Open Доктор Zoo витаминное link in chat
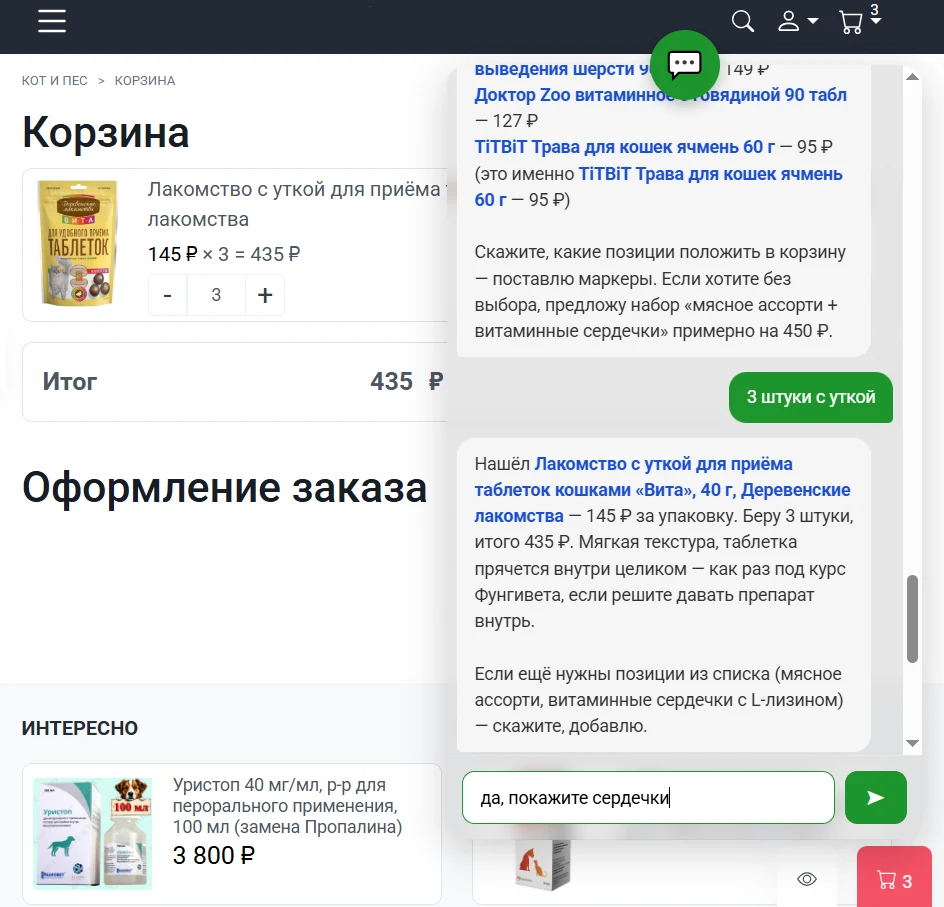This screenshot has height=907, width=944. [660, 95]
